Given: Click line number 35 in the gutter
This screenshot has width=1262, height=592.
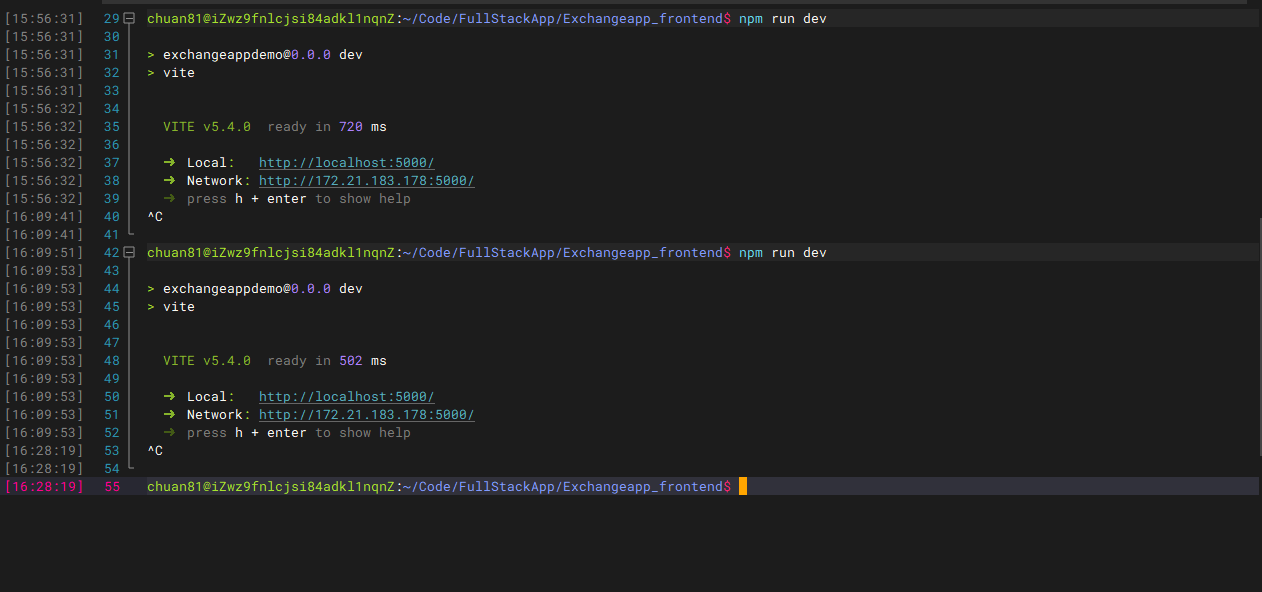Looking at the screenshot, I should tap(112, 127).
